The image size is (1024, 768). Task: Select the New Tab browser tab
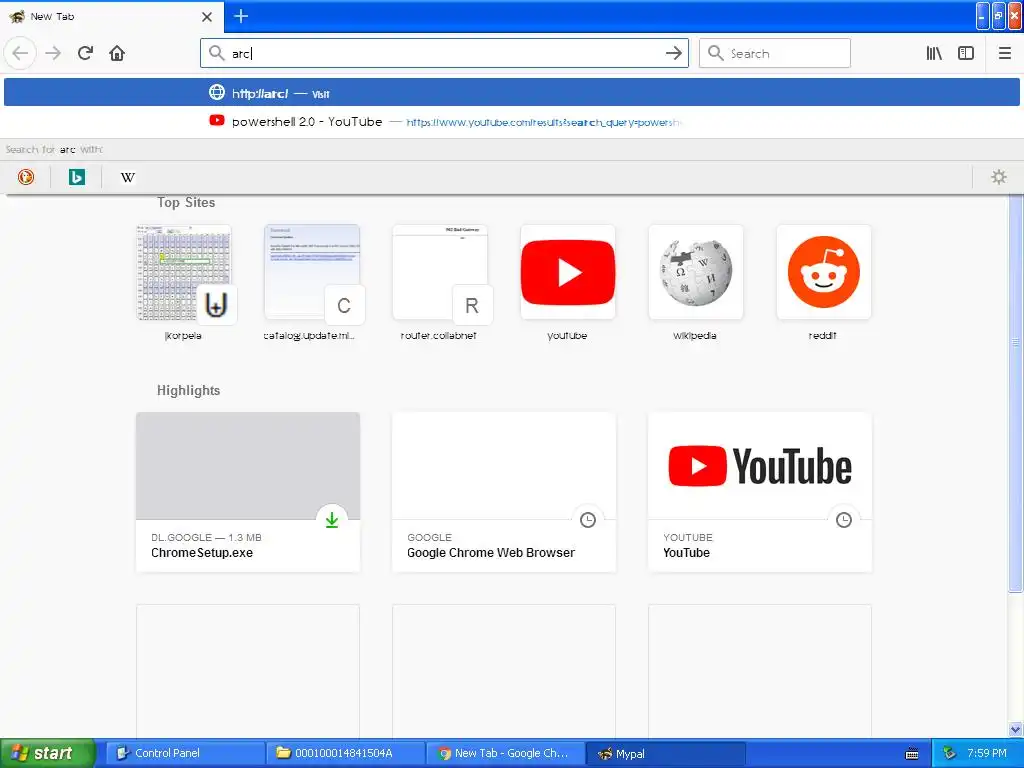pyautogui.click(x=112, y=17)
